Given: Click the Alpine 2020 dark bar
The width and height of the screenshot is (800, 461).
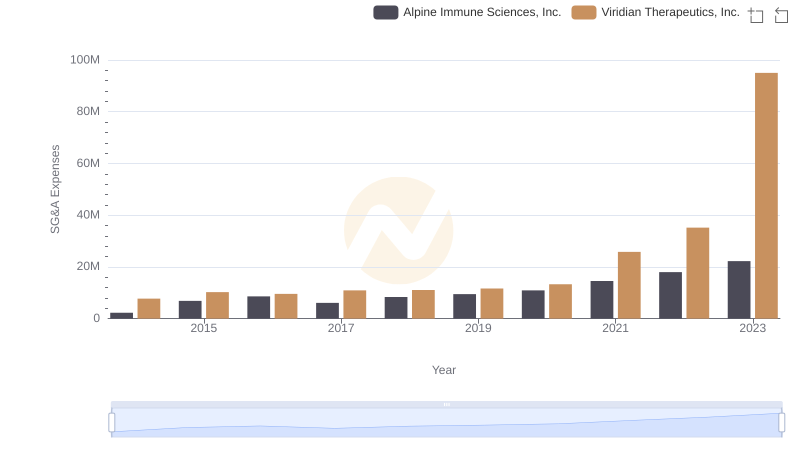Looking at the screenshot, I should [x=533, y=304].
